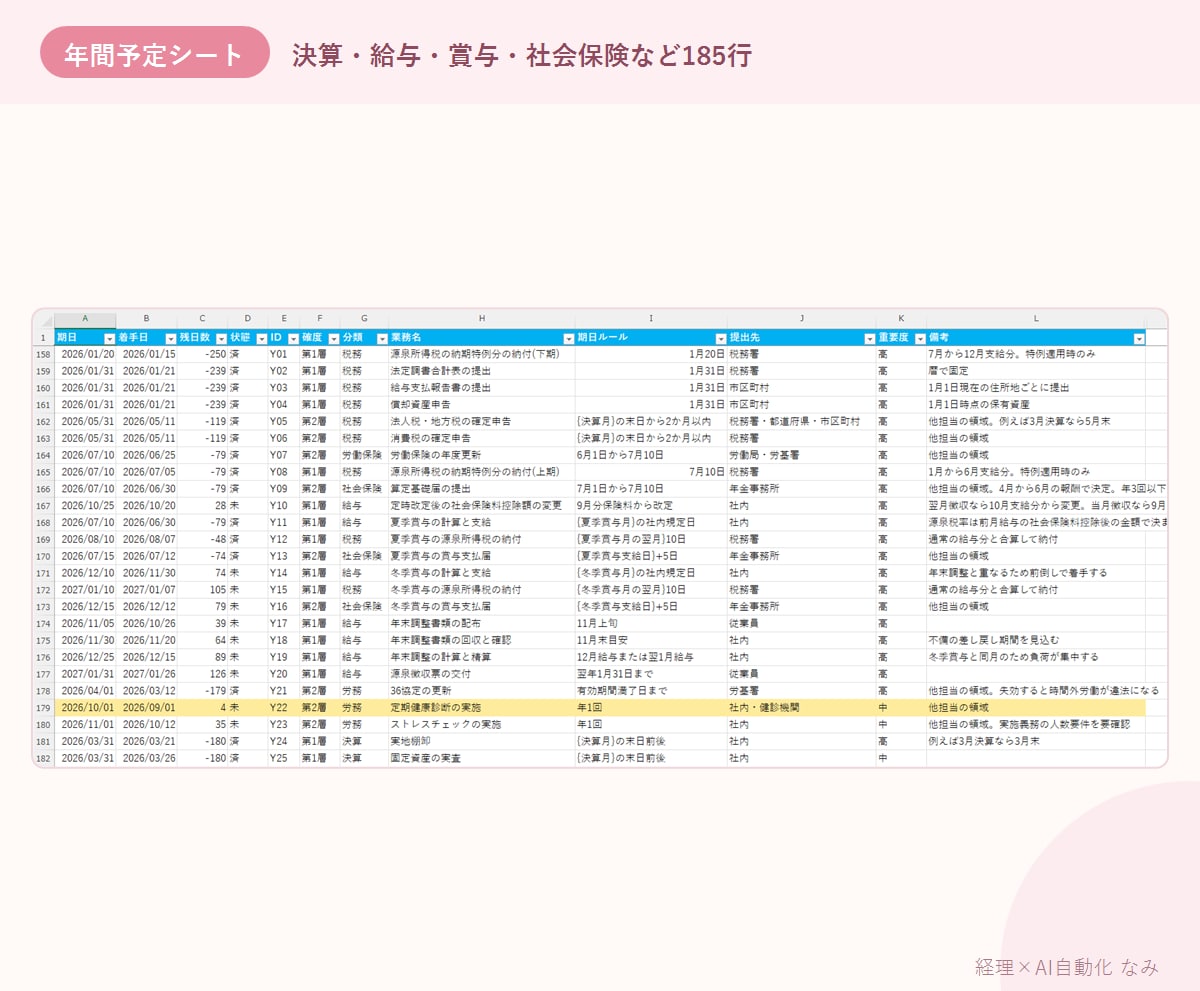Click cell '源泉所得税の納期特例分の納付(下期)'

(482, 354)
